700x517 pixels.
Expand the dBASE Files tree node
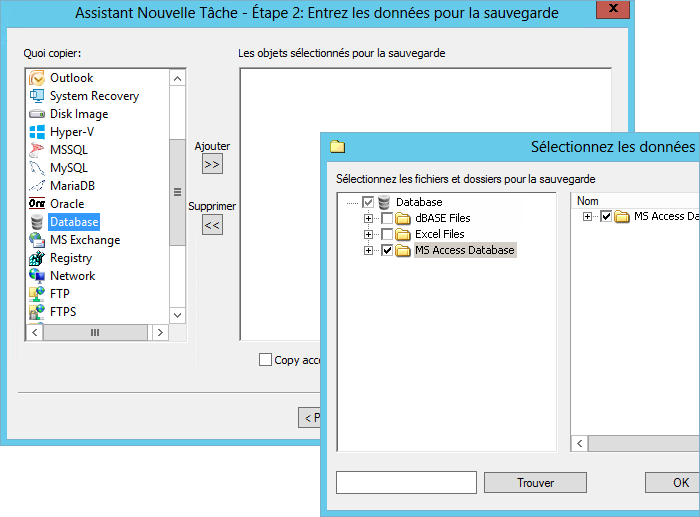tap(368, 218)
